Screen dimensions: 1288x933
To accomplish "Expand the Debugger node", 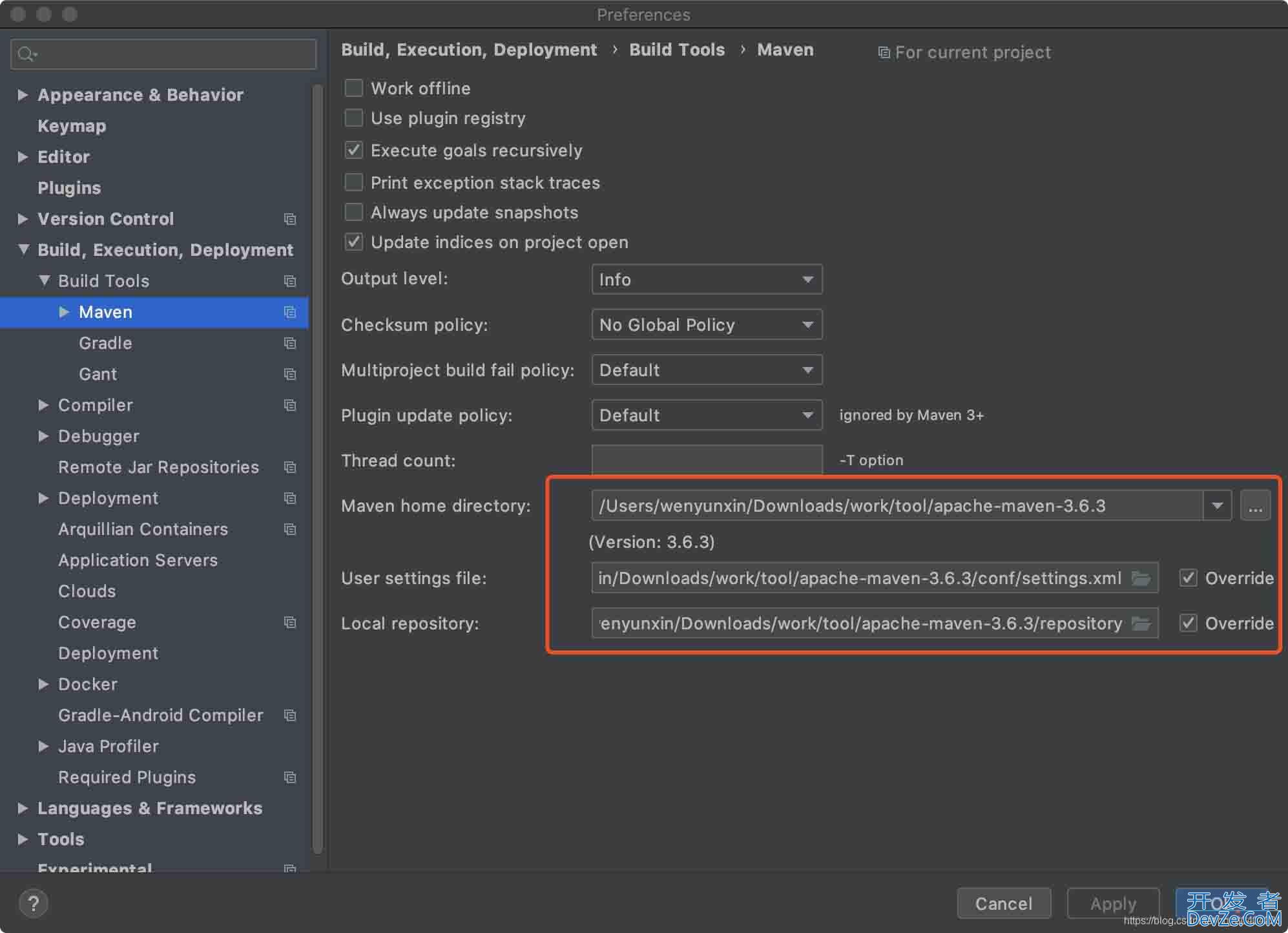I will click(x=43, y=436).
